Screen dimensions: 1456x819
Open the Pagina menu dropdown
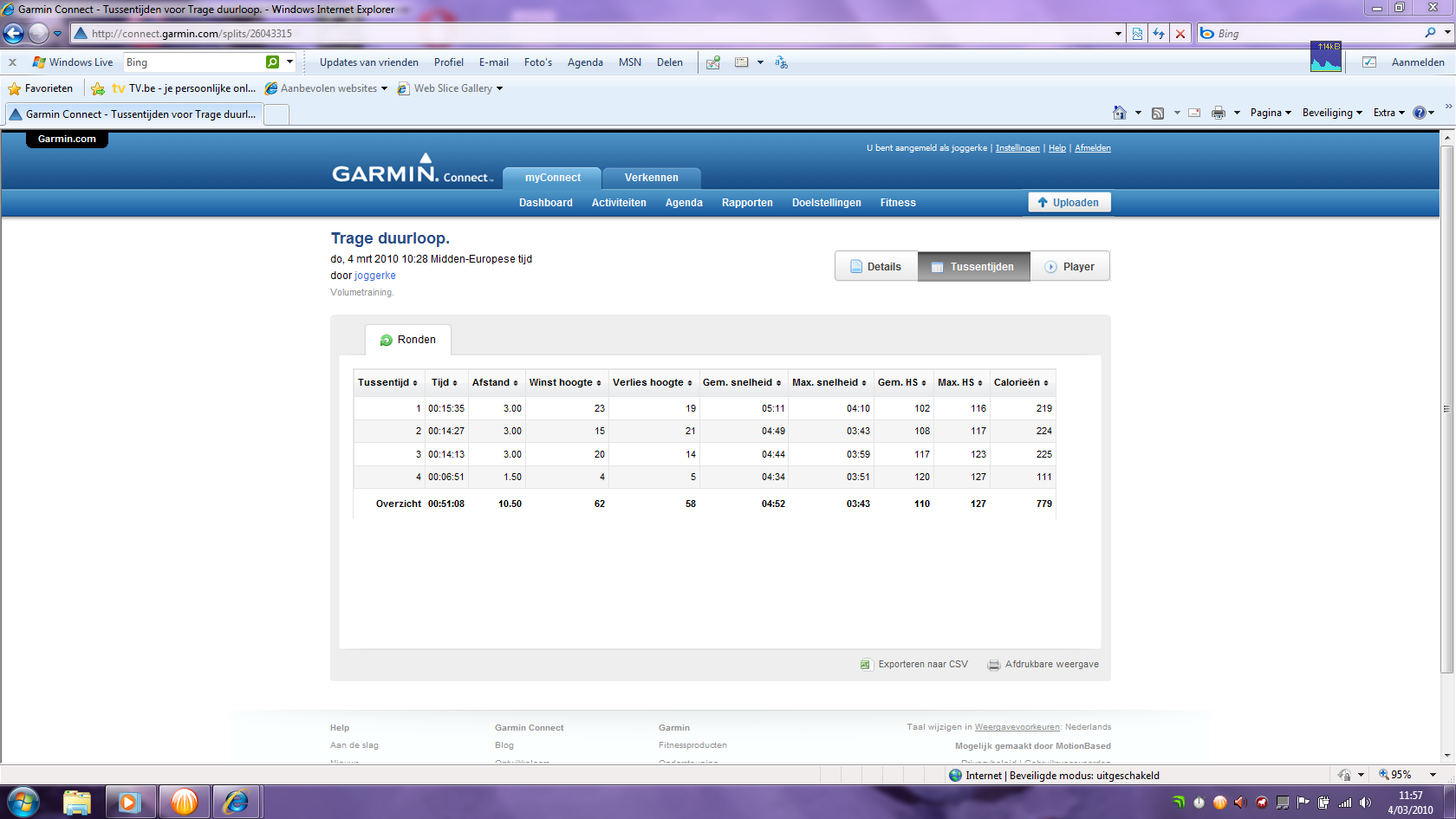[1271, 113]
